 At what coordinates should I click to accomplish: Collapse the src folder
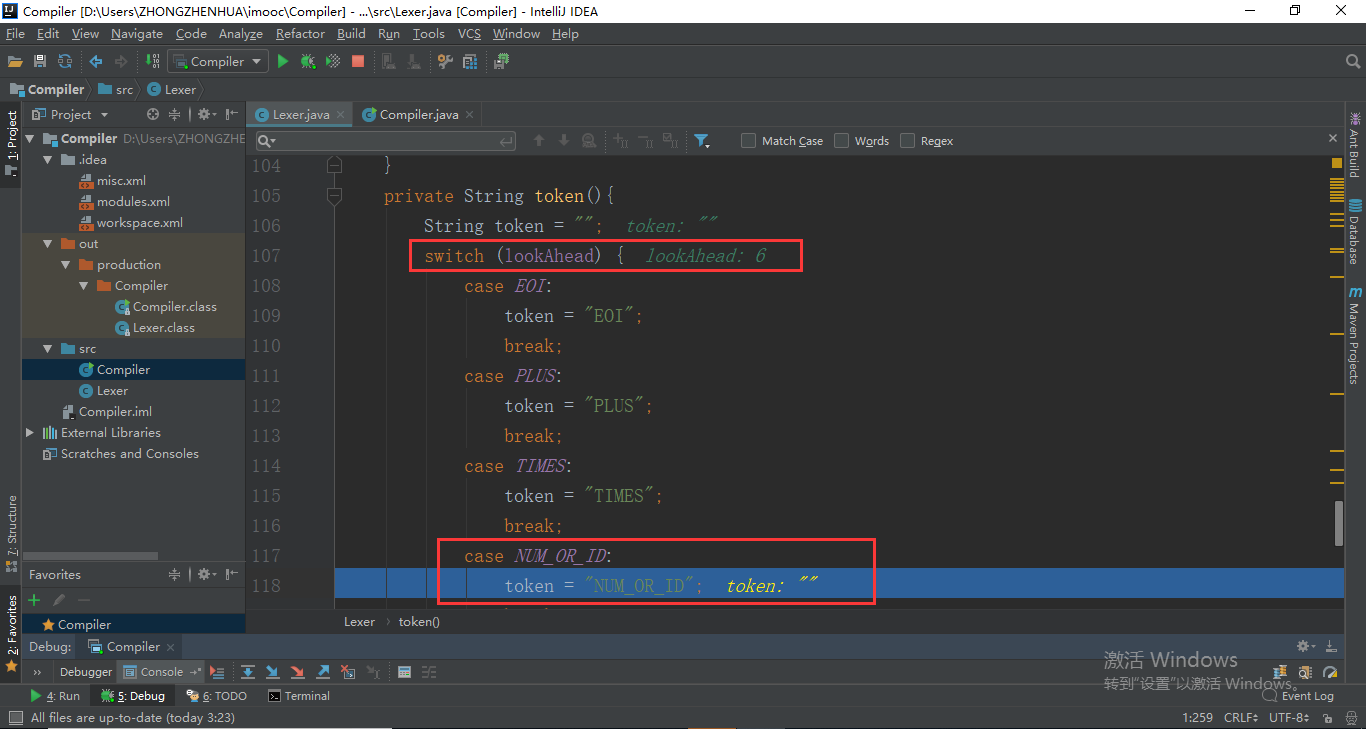tap(48, 349)
